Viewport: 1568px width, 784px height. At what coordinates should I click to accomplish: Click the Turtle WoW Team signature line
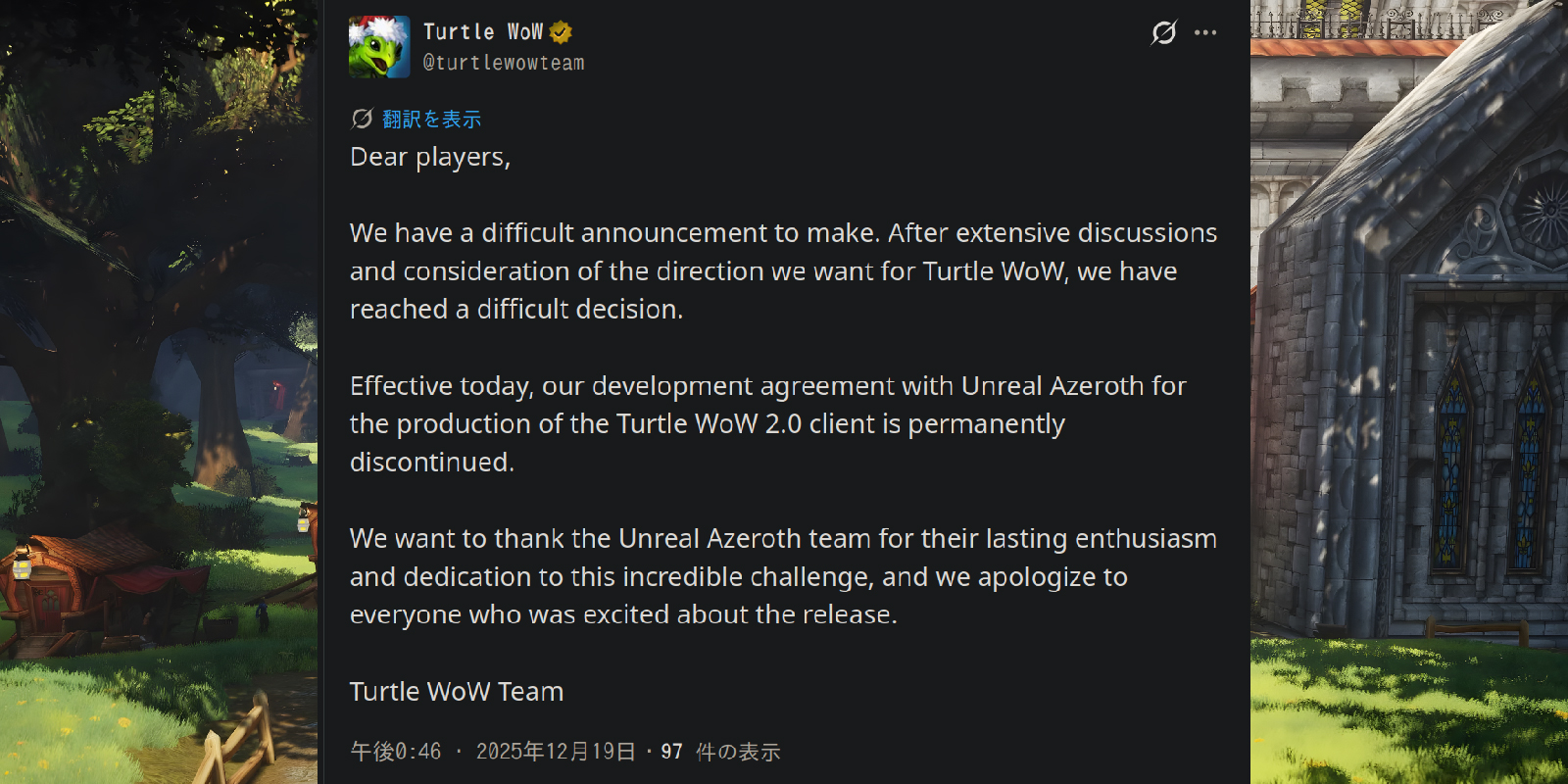(457, 691)
